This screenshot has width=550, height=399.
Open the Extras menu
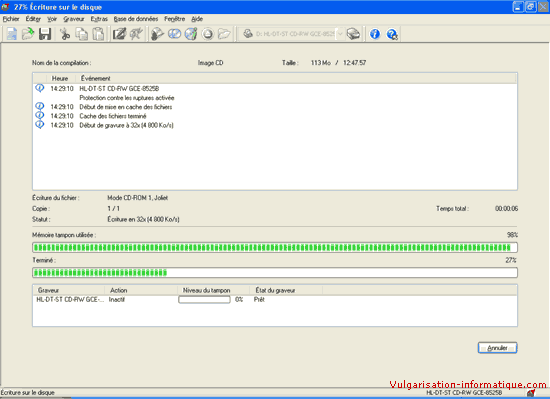(99, 19)
